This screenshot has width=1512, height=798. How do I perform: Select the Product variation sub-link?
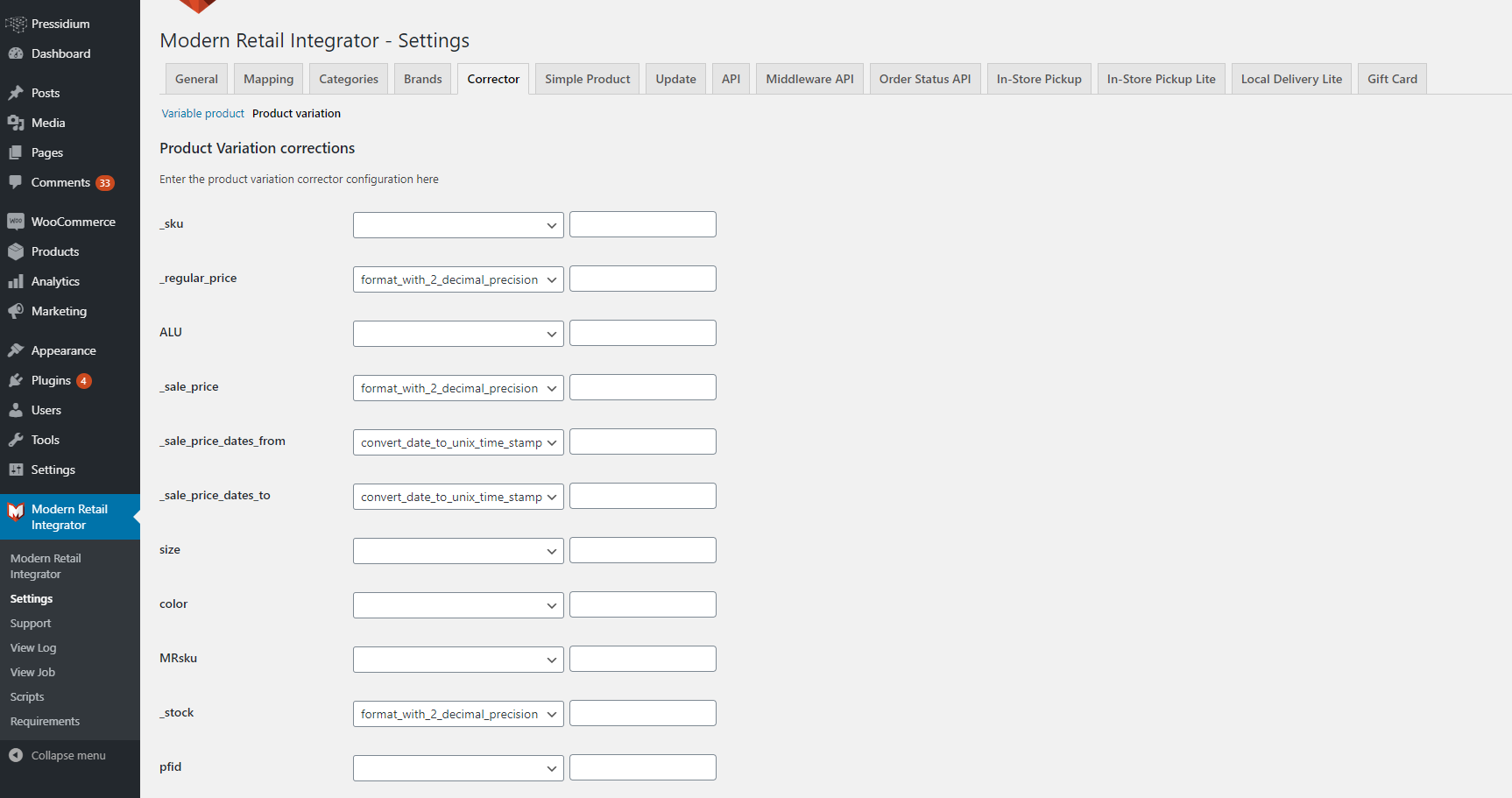pos(297,114)
